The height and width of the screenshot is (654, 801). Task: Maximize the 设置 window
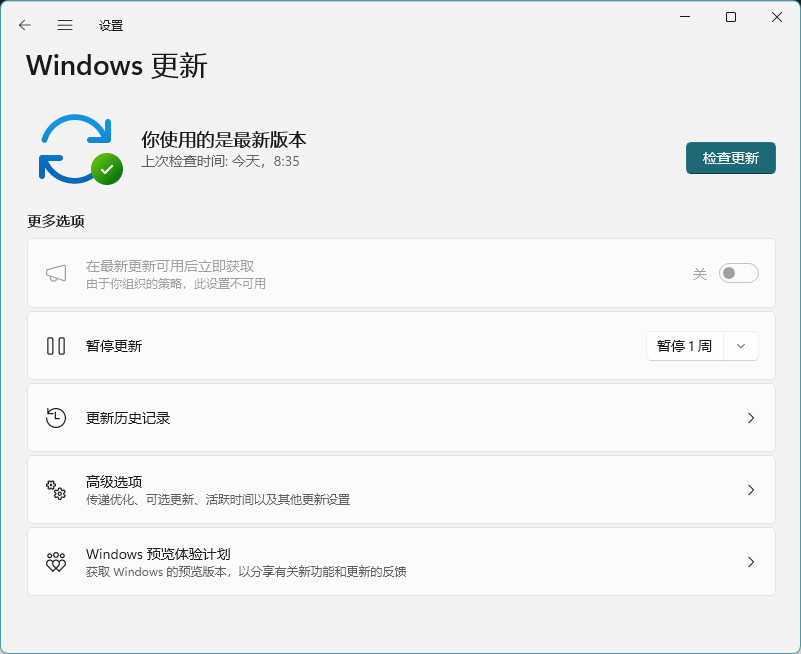(731, 17)
